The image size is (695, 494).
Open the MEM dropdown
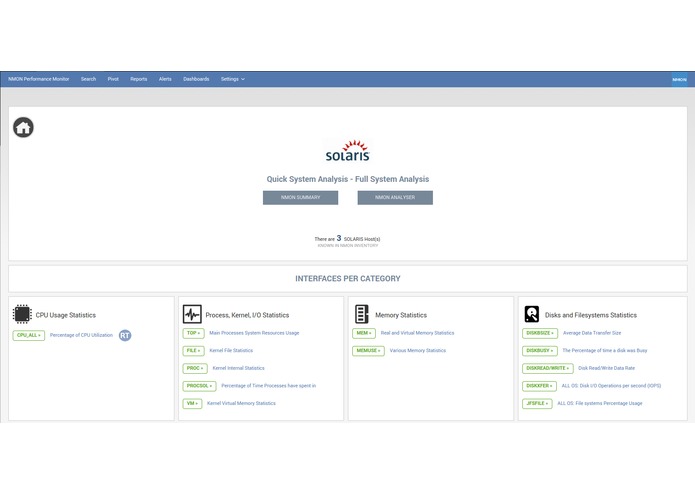tap(364, 333)
